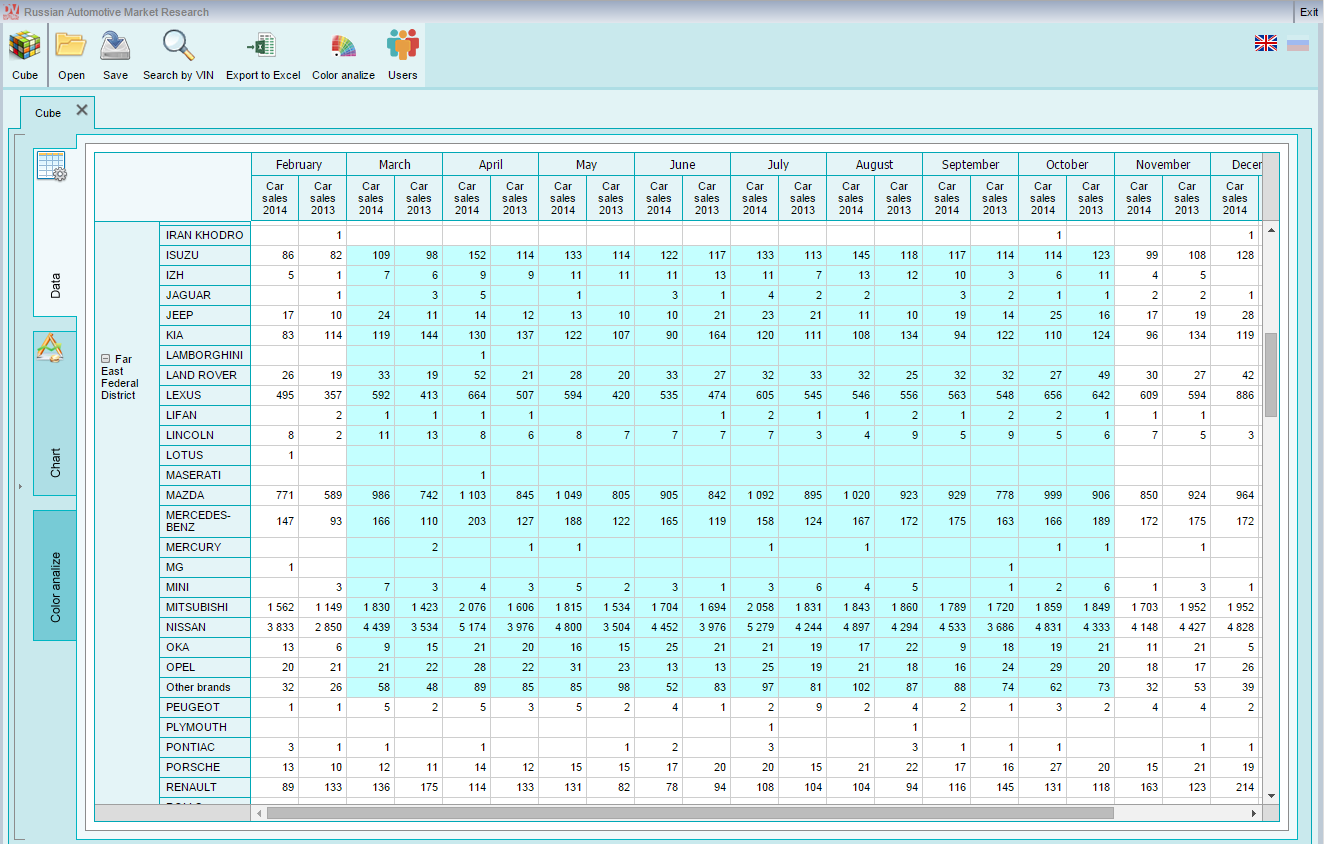
Task: Select the MERCEDES-BENZ row header
Action: coord(205,521)
